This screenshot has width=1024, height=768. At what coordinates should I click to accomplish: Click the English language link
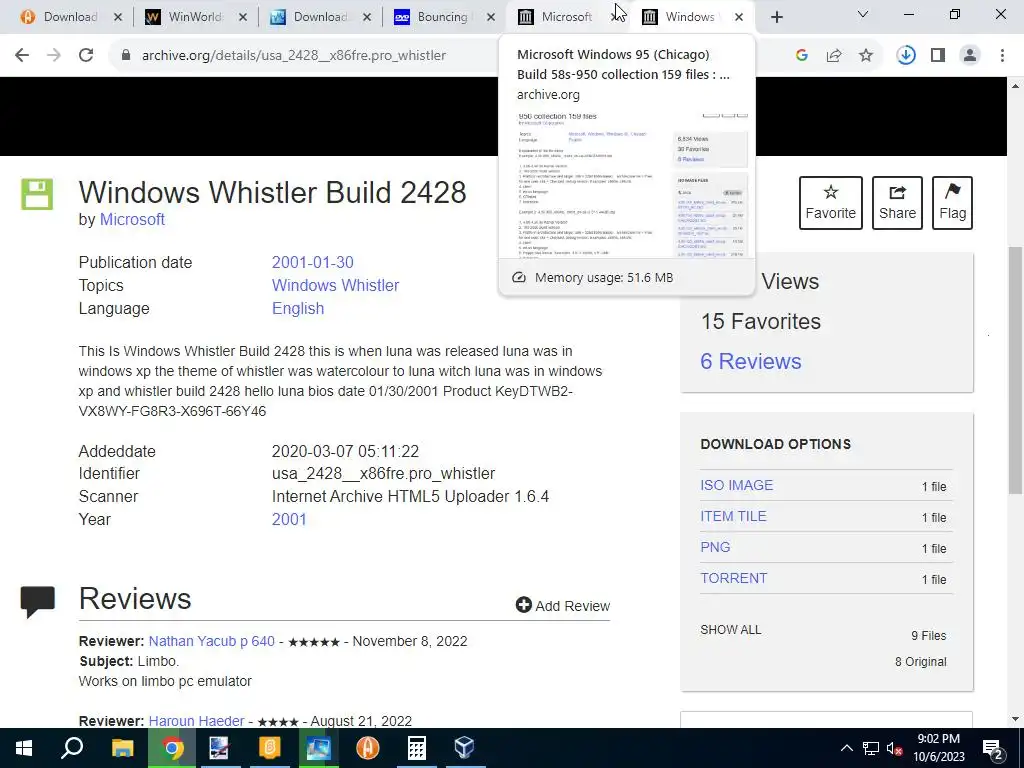point(298,308)
